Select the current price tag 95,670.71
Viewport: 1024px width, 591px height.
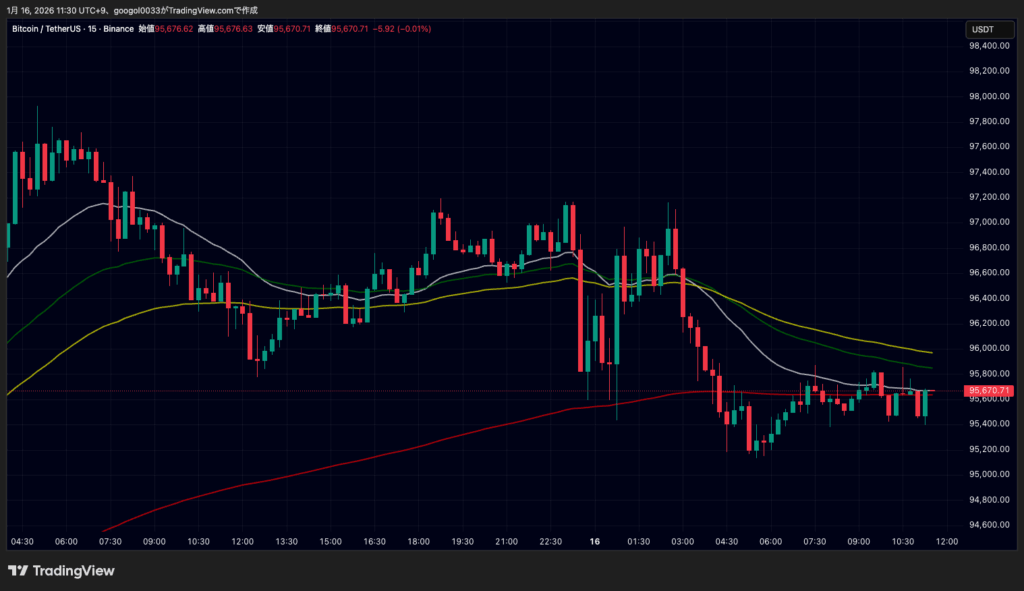[x=989, y=391]
